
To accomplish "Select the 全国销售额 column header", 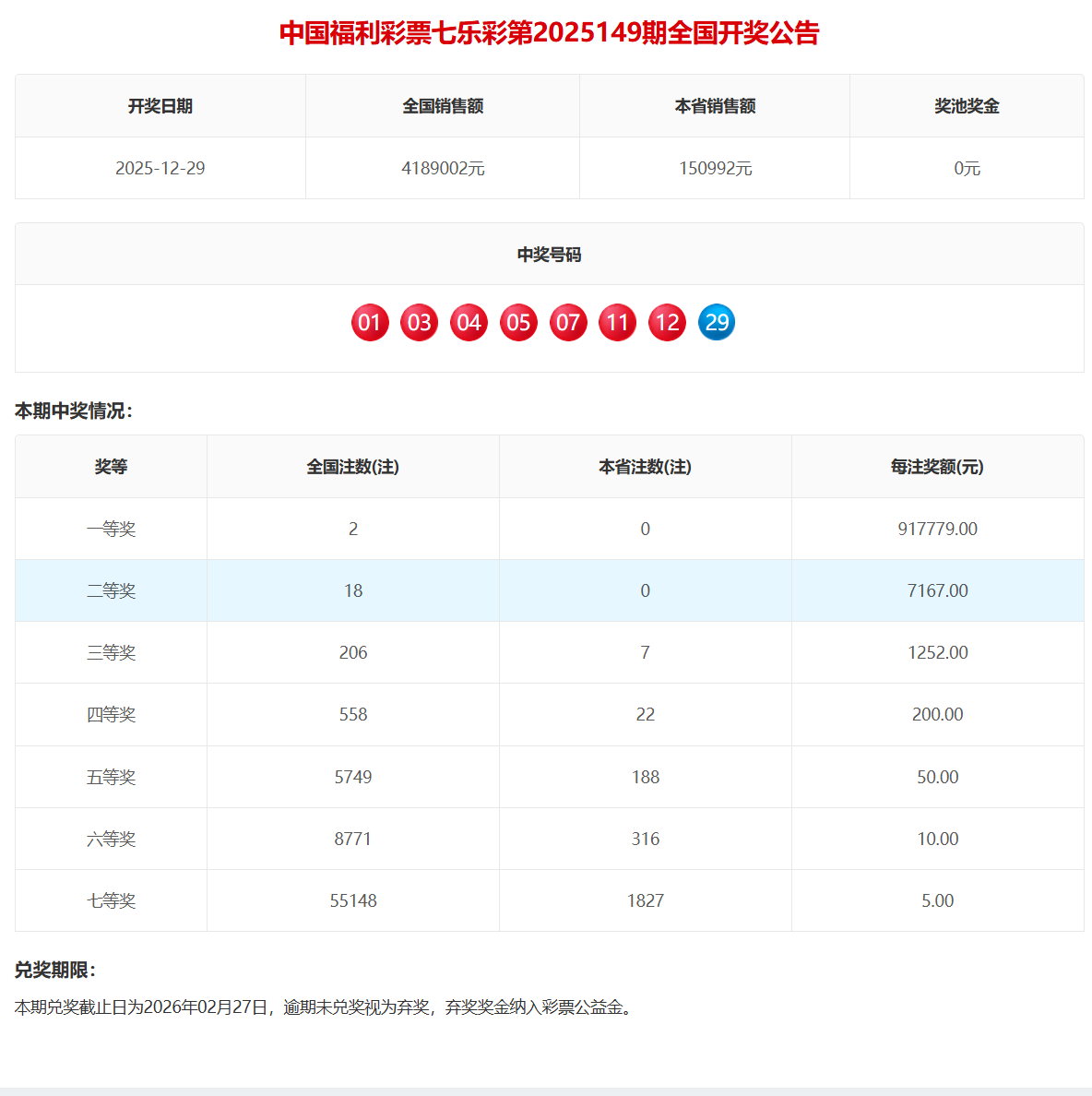I will 443,106.
